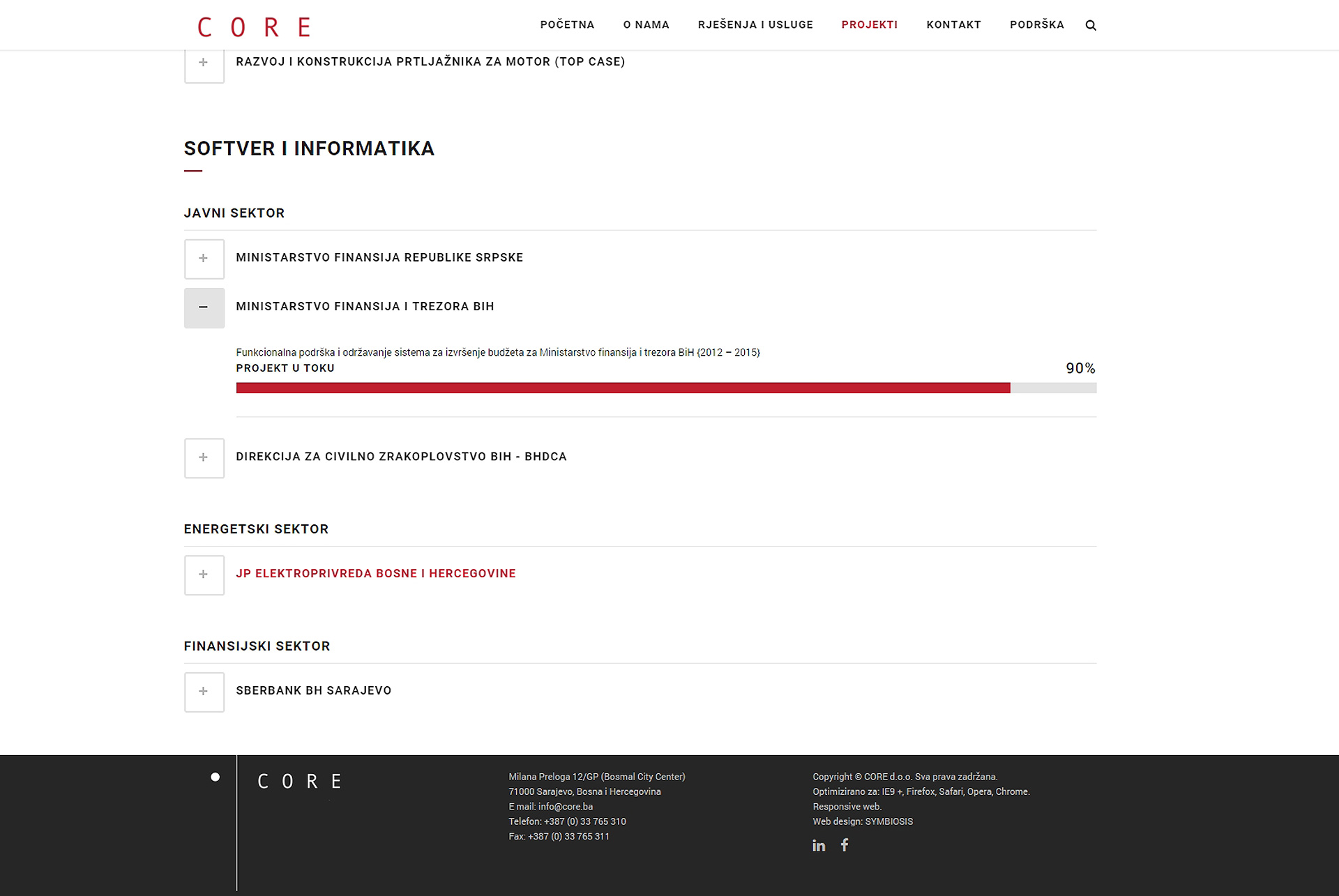Expand Ministarstvo finansija Republike Srpske plus box
The height and width of the screenshot is (896, 1339).
point(204,259)
